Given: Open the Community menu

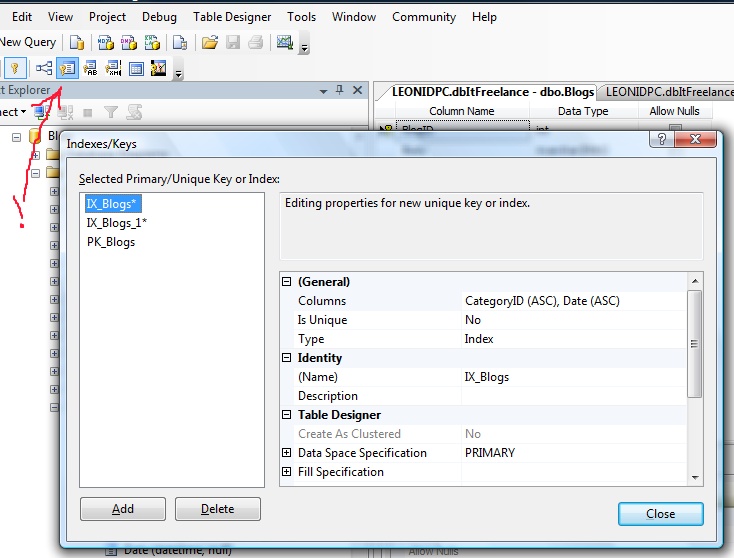Looking at the screenshot, I should coord(424,17).
